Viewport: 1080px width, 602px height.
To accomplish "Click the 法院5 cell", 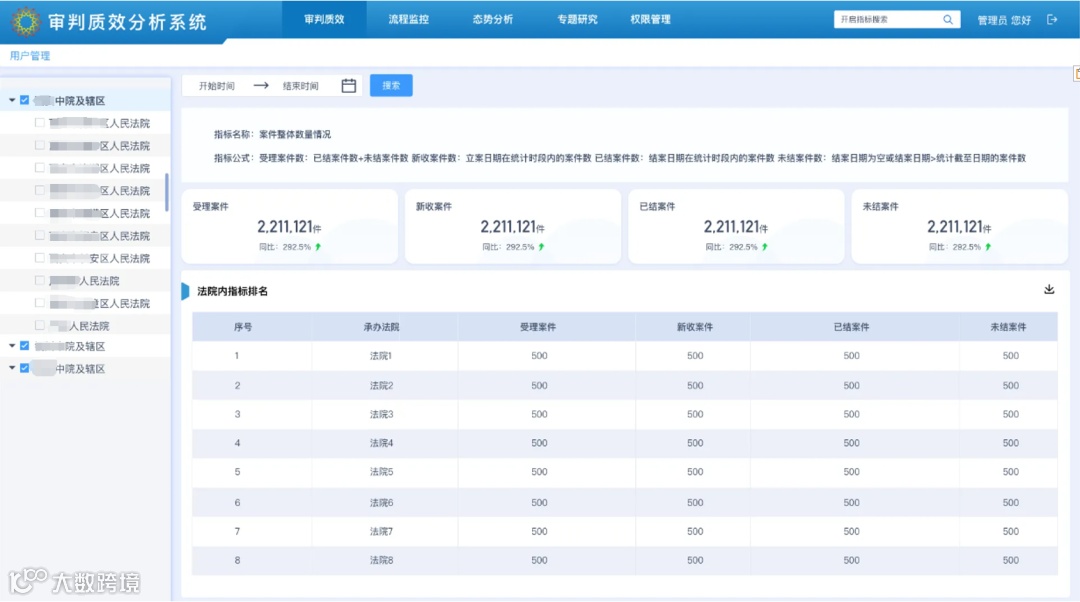I will coord(381,472).
